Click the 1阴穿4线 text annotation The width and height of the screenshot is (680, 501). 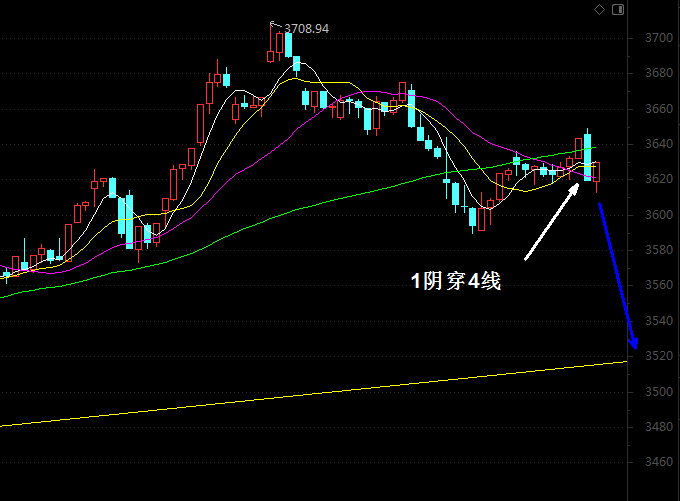456,281
